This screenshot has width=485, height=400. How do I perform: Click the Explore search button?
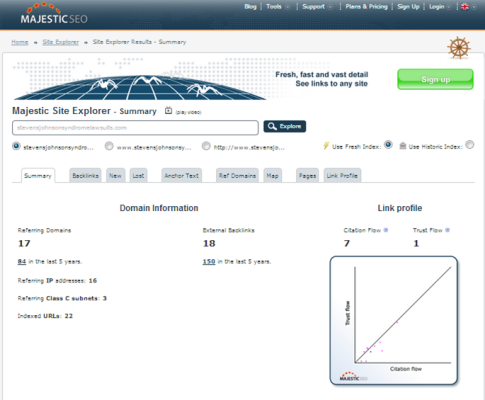285,126
